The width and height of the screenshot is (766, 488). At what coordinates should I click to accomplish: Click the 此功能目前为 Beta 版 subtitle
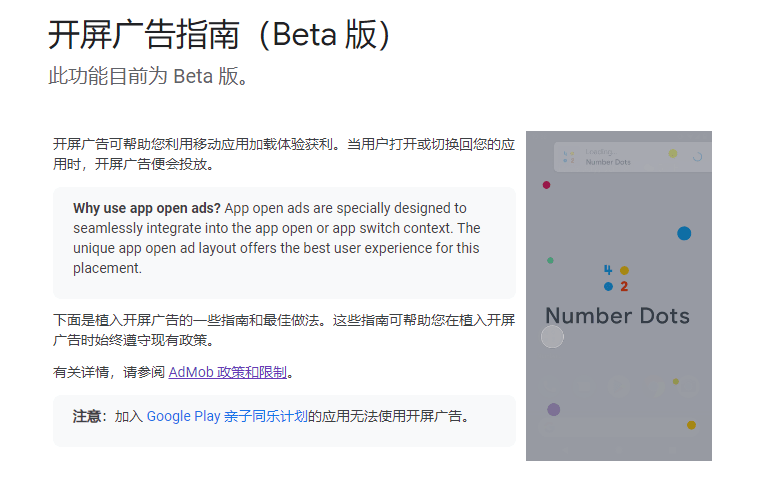148,77
